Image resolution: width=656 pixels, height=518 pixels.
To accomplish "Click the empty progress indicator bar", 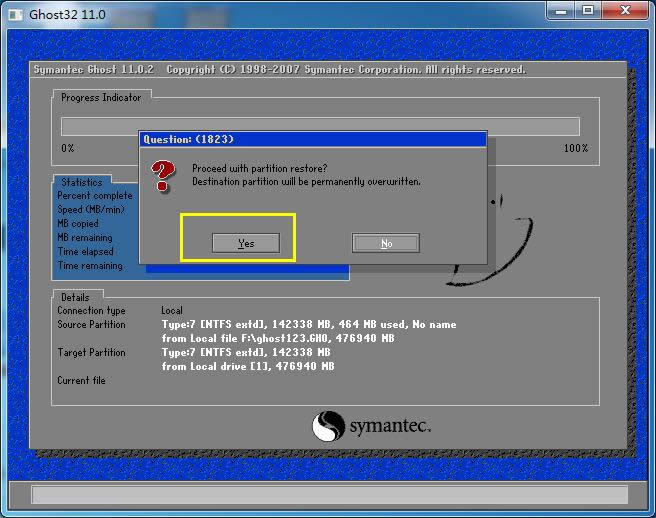I will coord(320,126).
